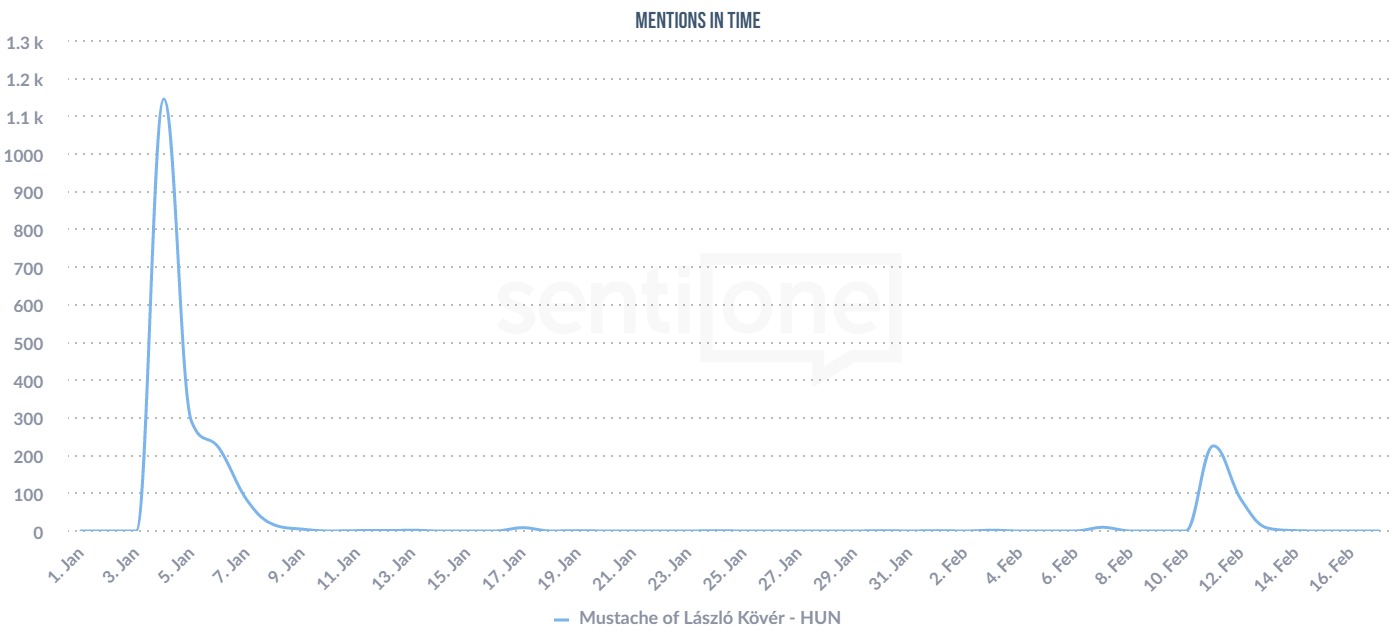Click the small bump at 17 Jan

[x=522, y=527]
